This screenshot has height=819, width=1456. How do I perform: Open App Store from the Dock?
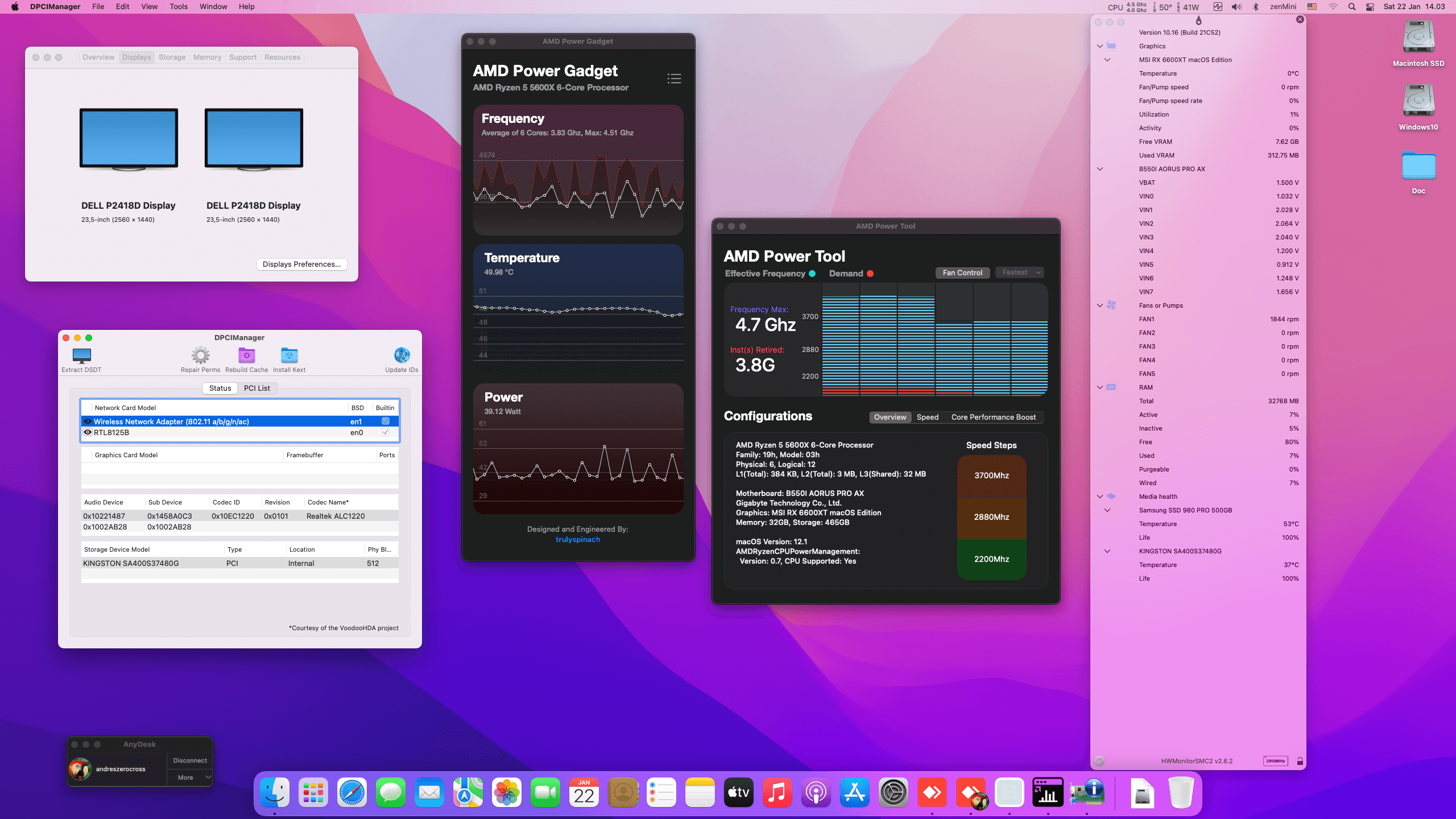tap(855, 792)
